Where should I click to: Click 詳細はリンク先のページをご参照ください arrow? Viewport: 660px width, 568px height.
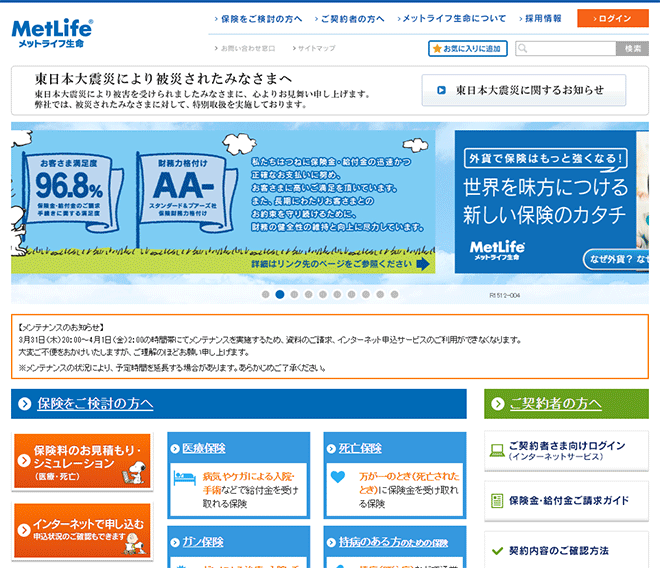coord(423,264)
